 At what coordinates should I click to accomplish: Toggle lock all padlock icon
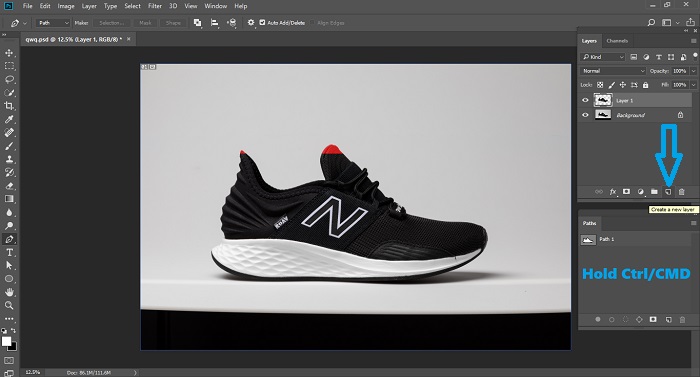pos(646,85)
